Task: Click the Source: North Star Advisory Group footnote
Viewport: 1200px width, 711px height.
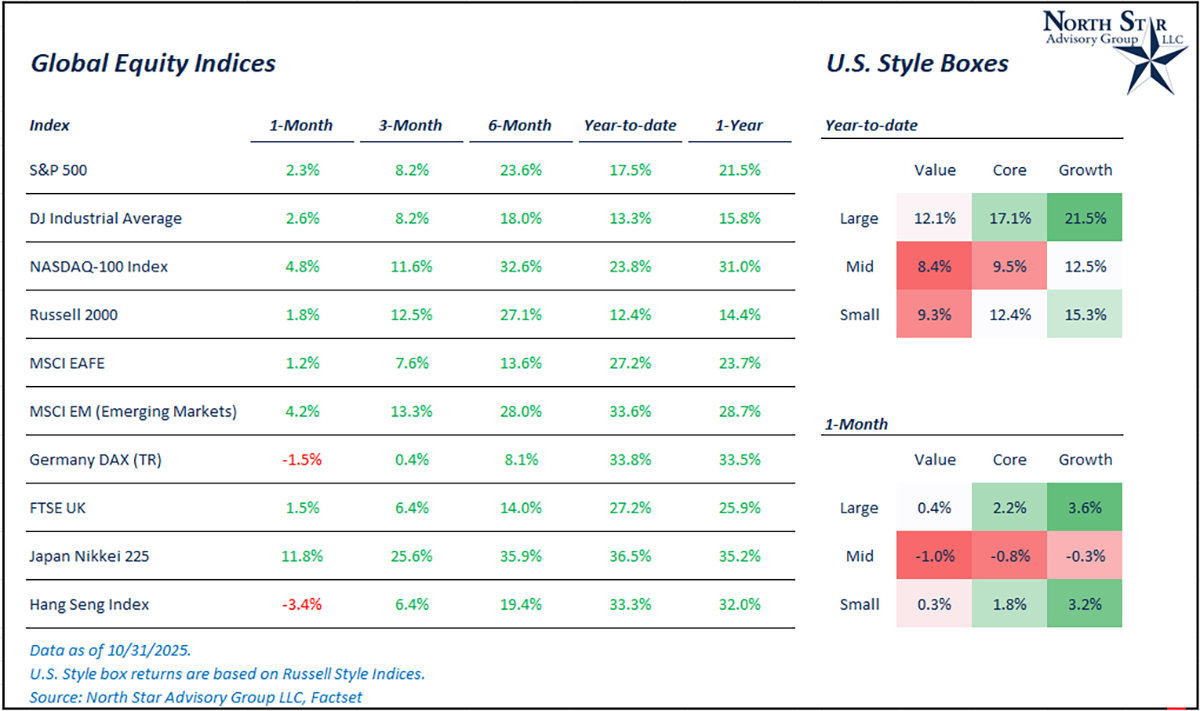Action: [x=196, y=696]
